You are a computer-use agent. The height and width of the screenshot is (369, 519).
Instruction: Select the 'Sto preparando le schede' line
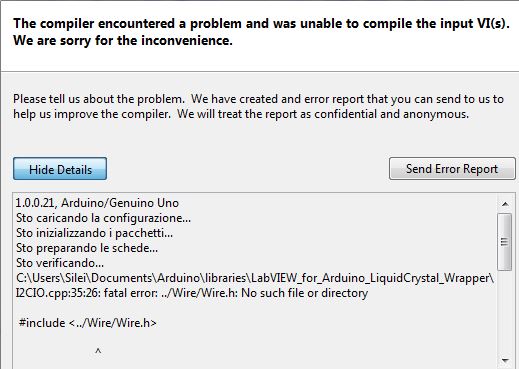coord(87,248)
